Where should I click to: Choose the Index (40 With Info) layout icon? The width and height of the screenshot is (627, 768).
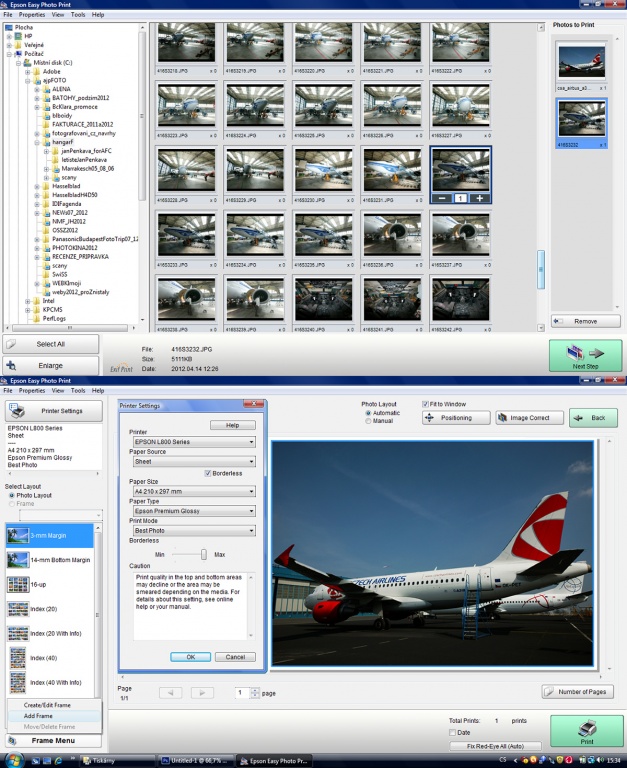18,682
